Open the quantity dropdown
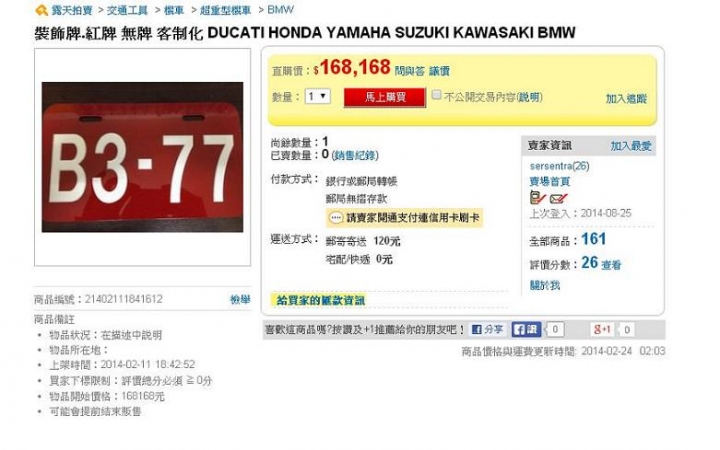720x450 pixels. tap(317, 96)
